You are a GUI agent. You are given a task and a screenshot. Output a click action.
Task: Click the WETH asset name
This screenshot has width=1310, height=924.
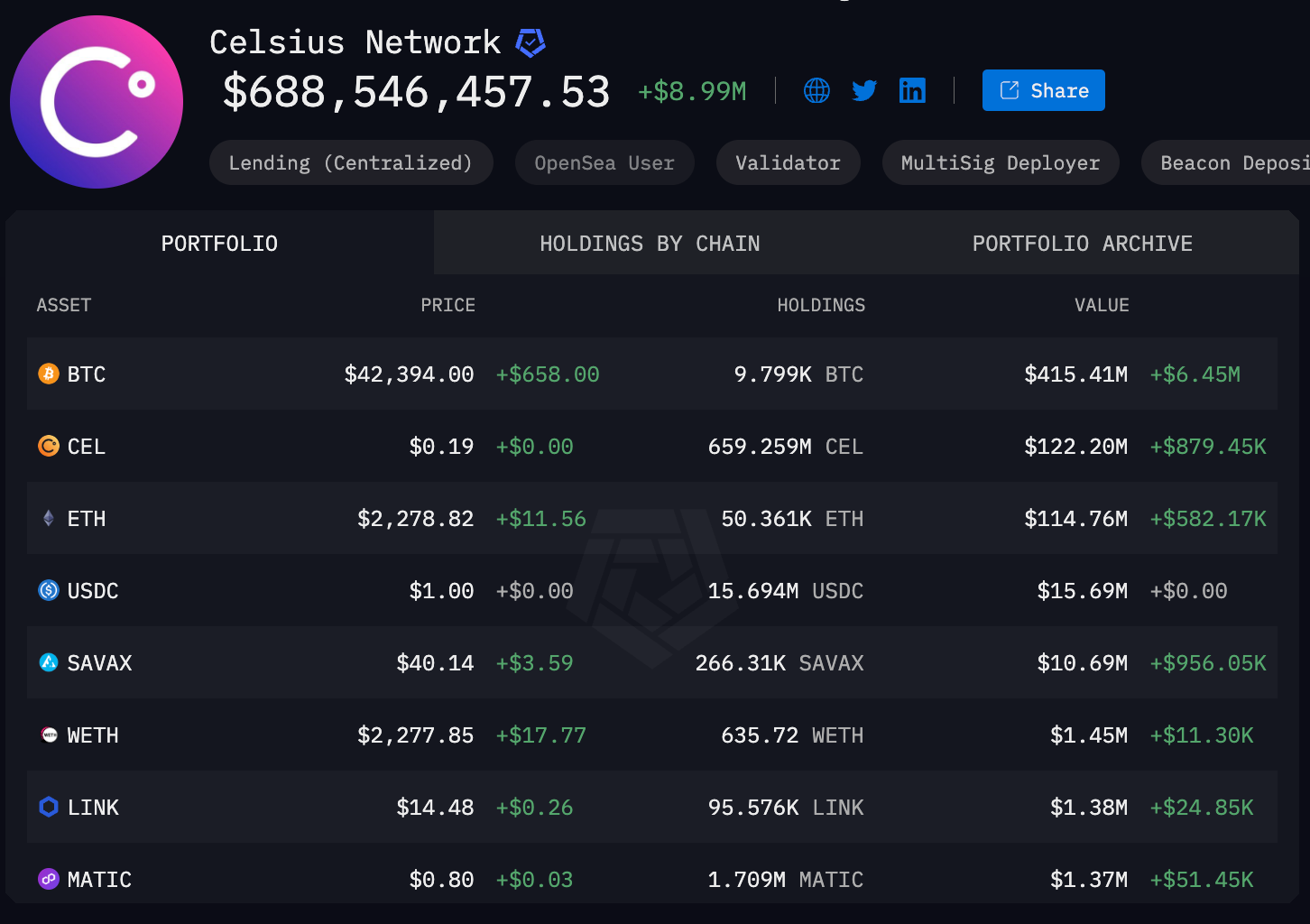click(x=93, y=735)
